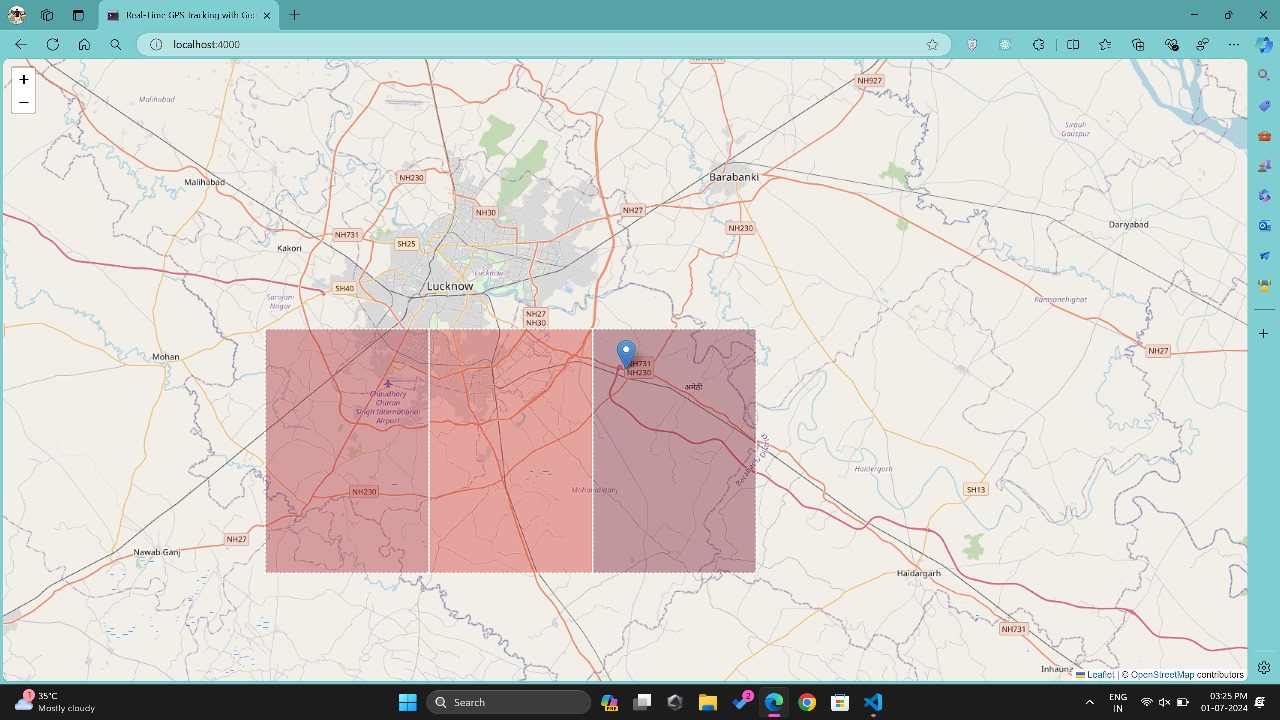1280x720 pixels.
Task: Open Edge Copilot sidebar
Action: tap(1264, 44)
